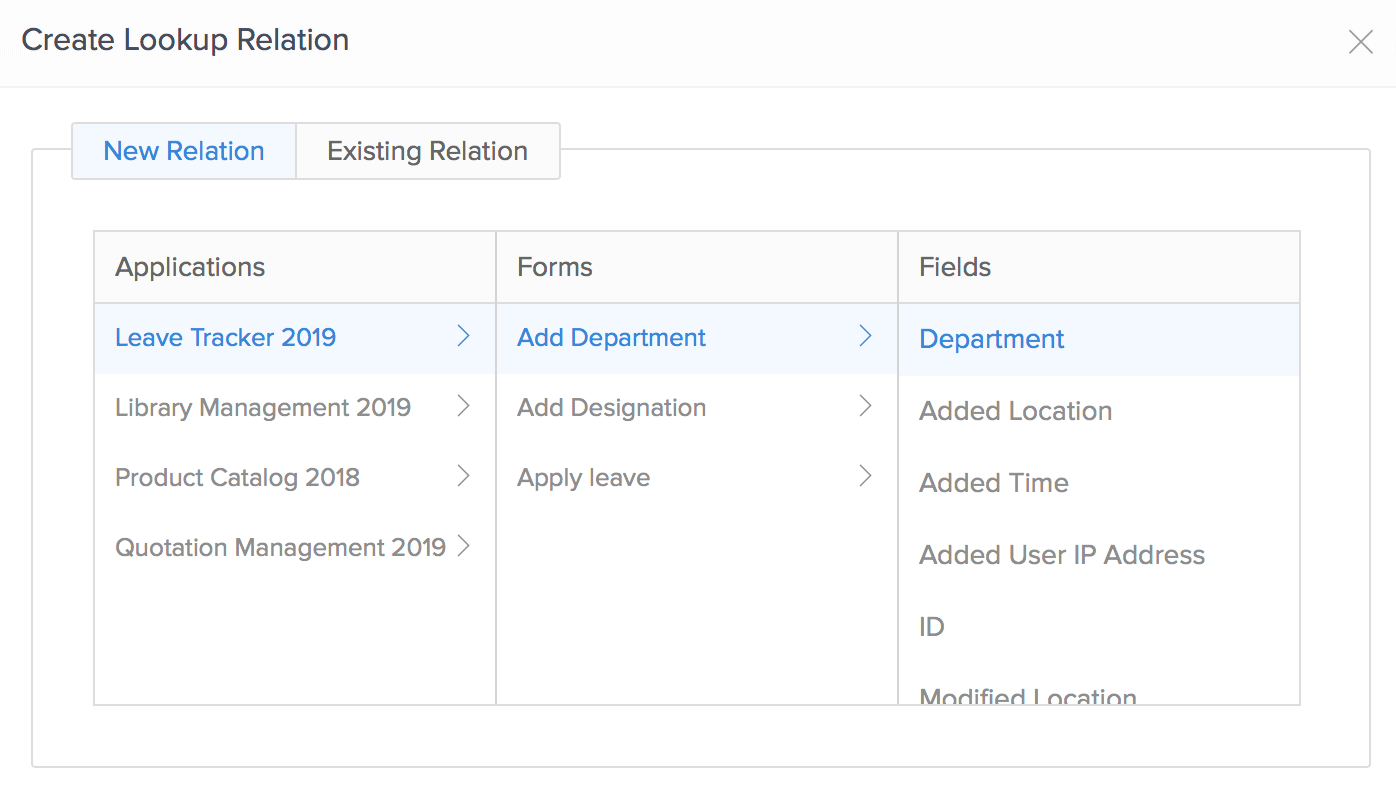
Task: Select the Added User IP Address field
Action: (x=1061, y=555)
